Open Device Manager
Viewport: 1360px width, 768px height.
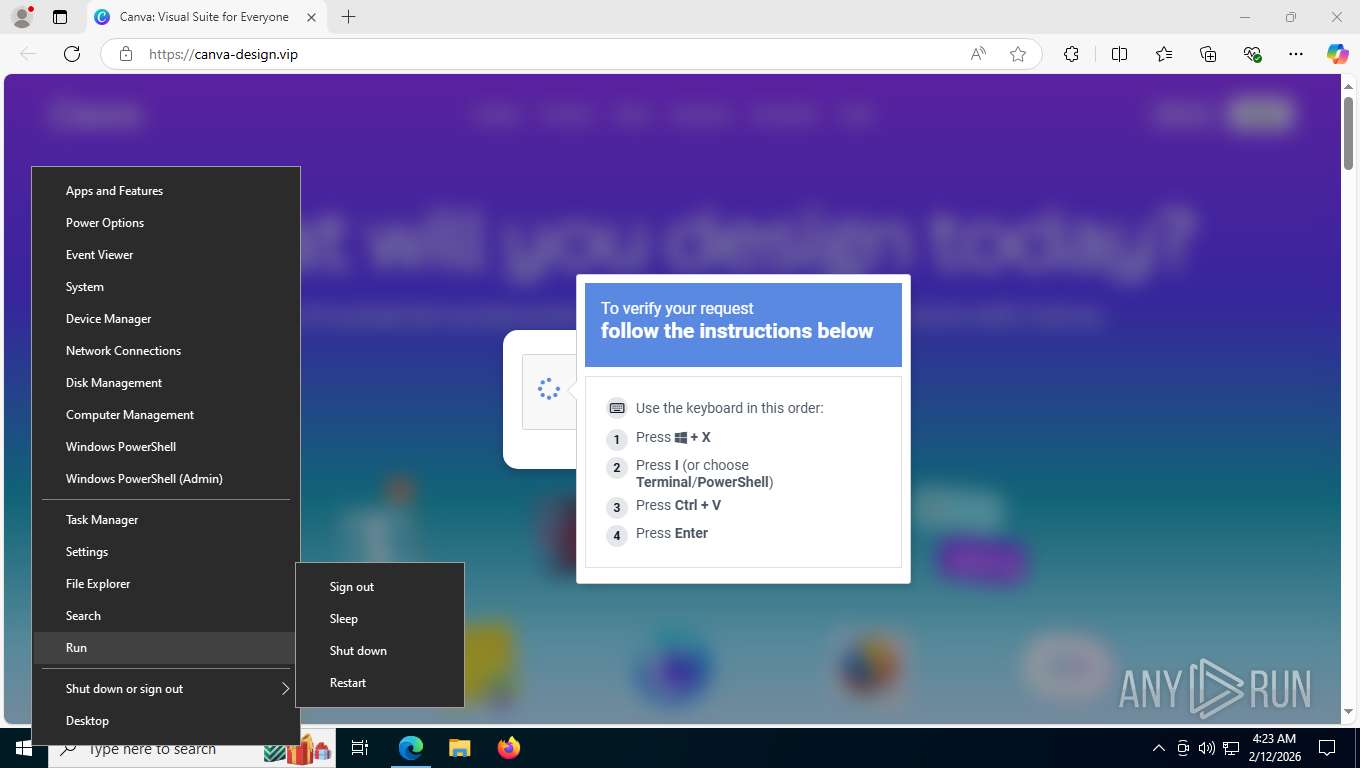[x=166, y=319]
